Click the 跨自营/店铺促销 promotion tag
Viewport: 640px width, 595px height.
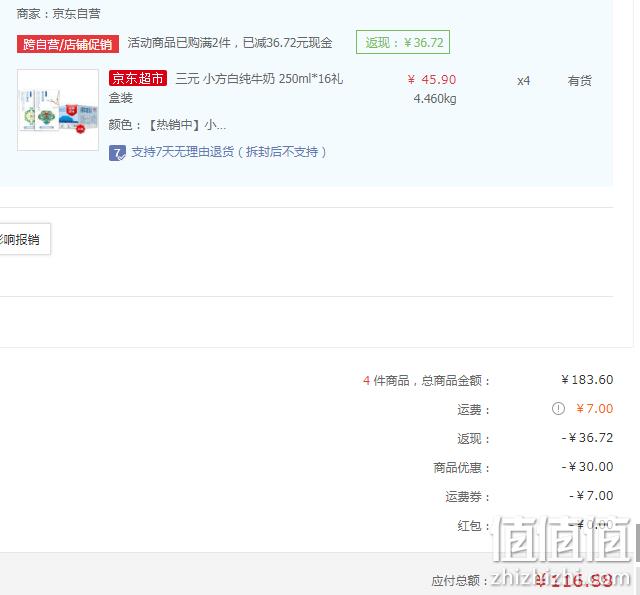tap(68, 44)
